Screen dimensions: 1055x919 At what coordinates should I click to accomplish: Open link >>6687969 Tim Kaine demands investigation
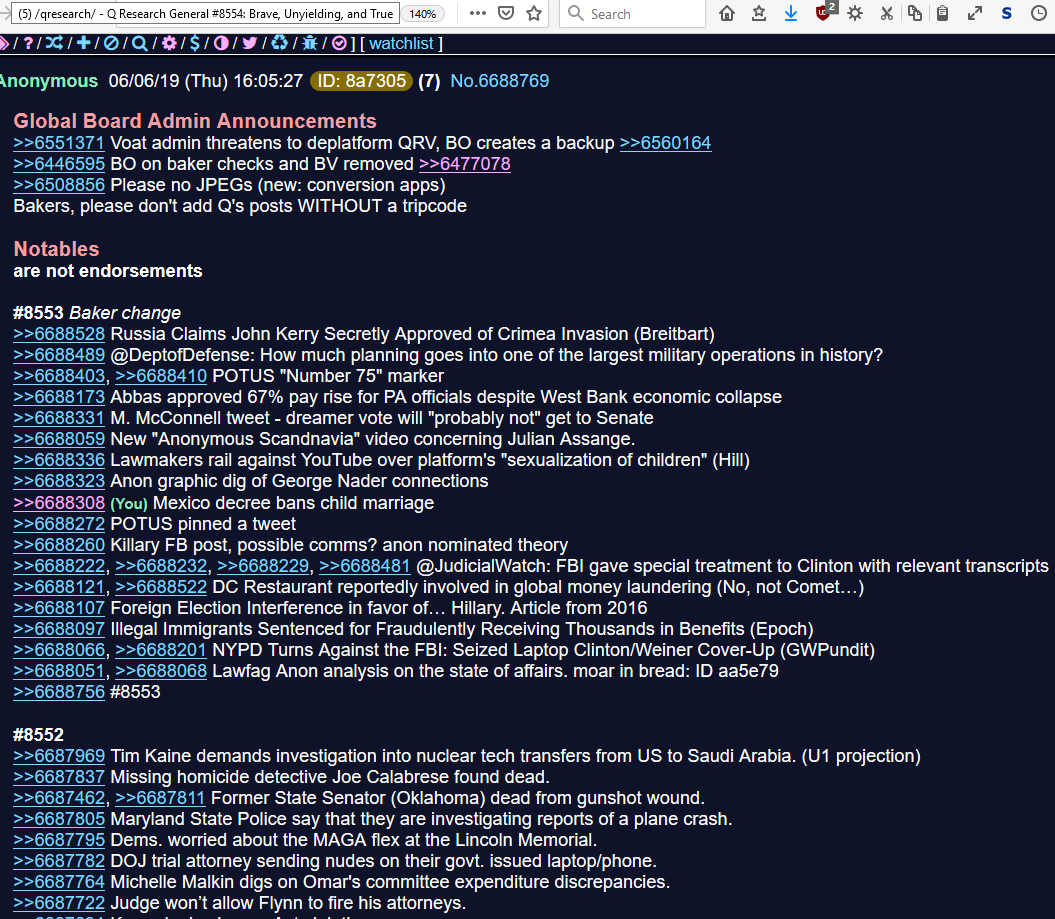coord(59,756)
